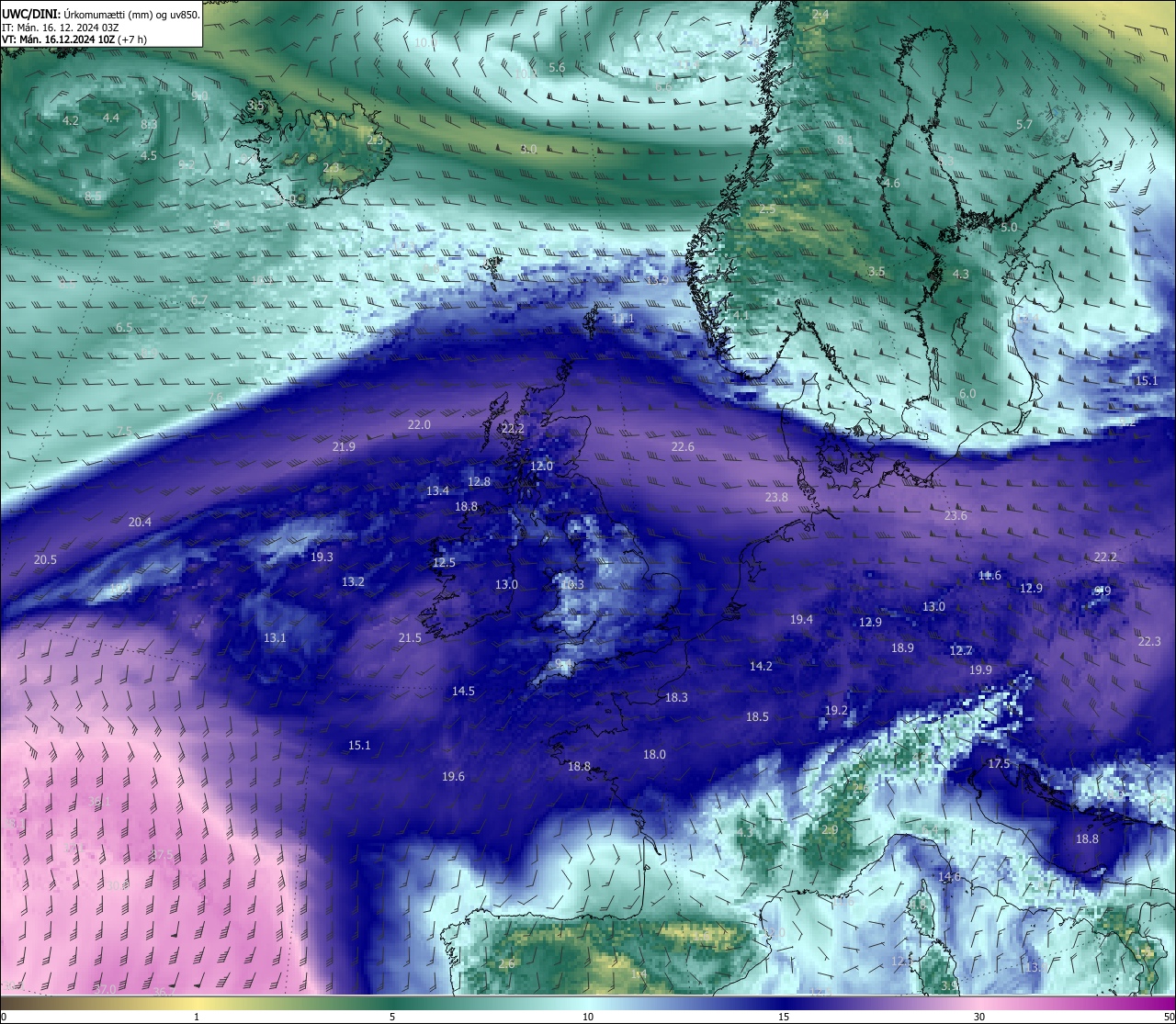Click the 23.8 value near Denmark
The width and height of the screenshot is (1176, 1024).
tap(776, 497)
